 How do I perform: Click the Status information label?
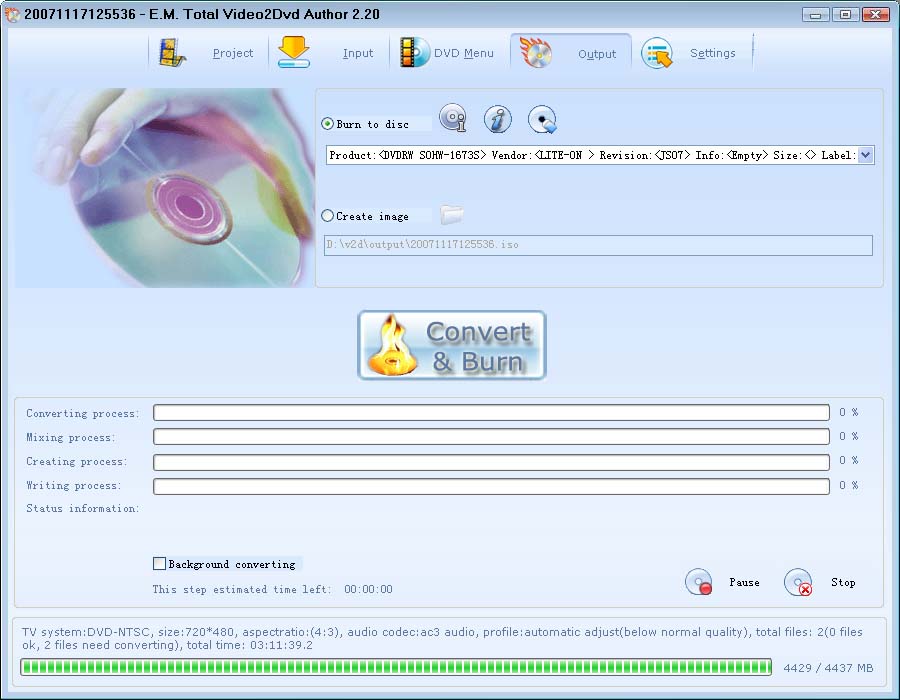83,508
